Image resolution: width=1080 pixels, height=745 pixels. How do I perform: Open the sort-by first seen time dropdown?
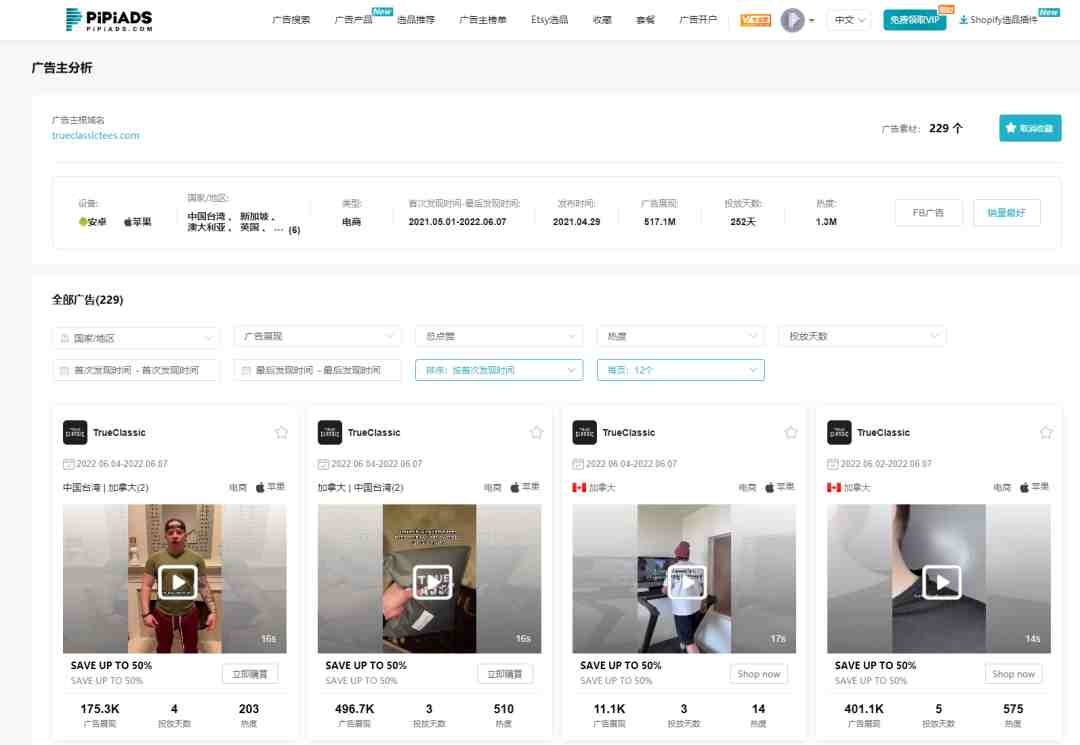pos(499,370)
